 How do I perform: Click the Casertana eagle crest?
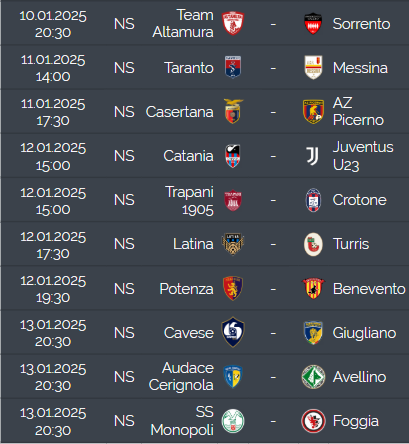[x=233, y=111]
